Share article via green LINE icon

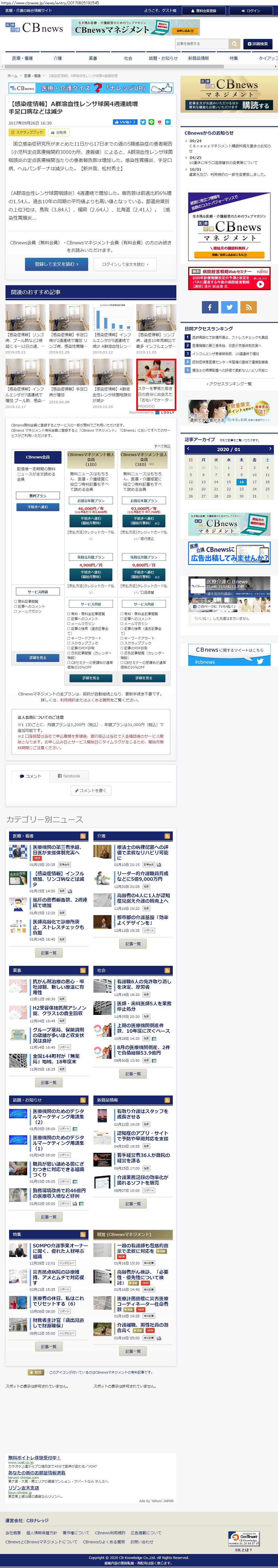(151, 122)
